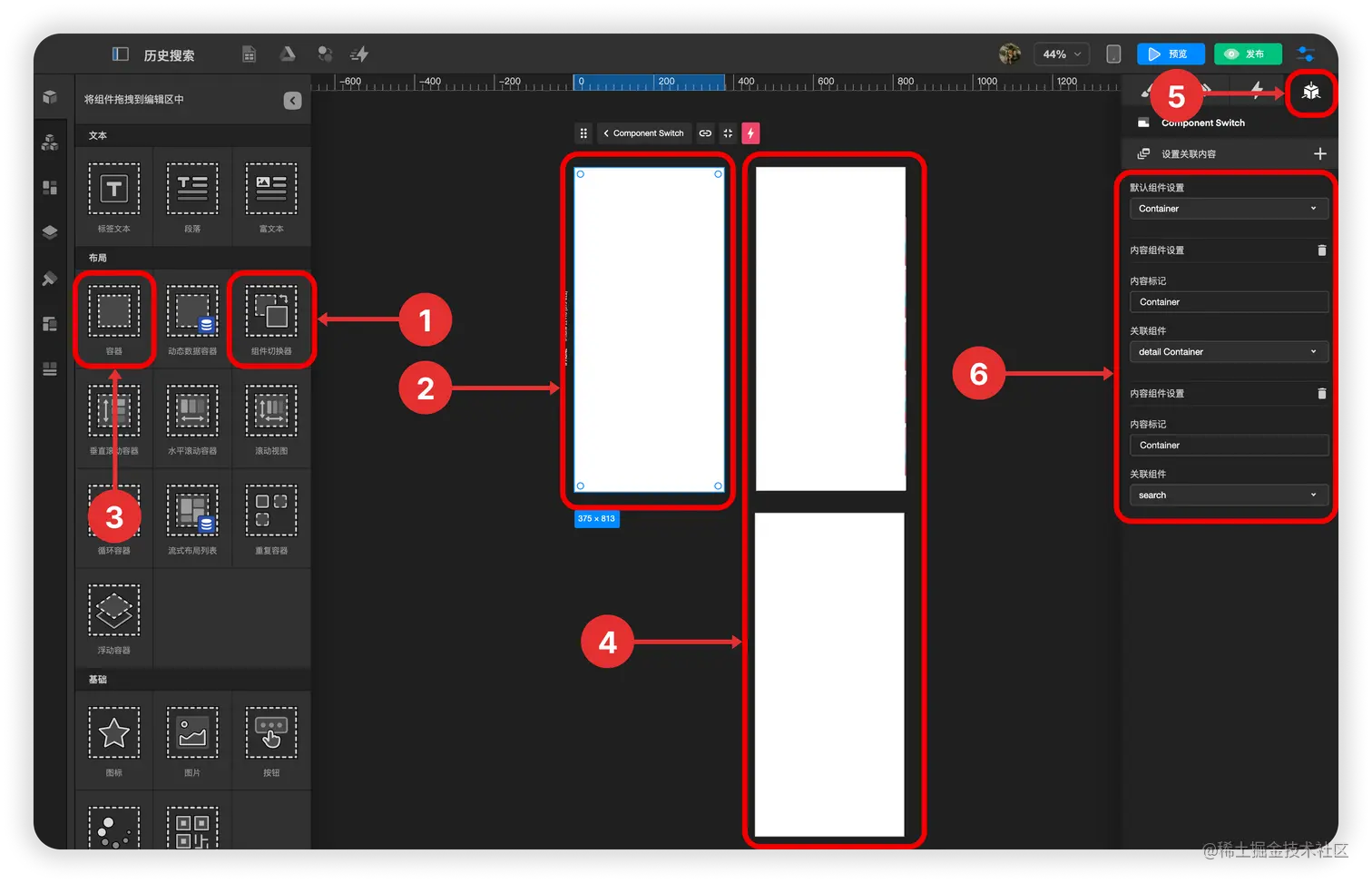Switch to the lightning events tab in right panel
The width and height of the screenshot is (1372, 883).
[x=1257, y=90]
